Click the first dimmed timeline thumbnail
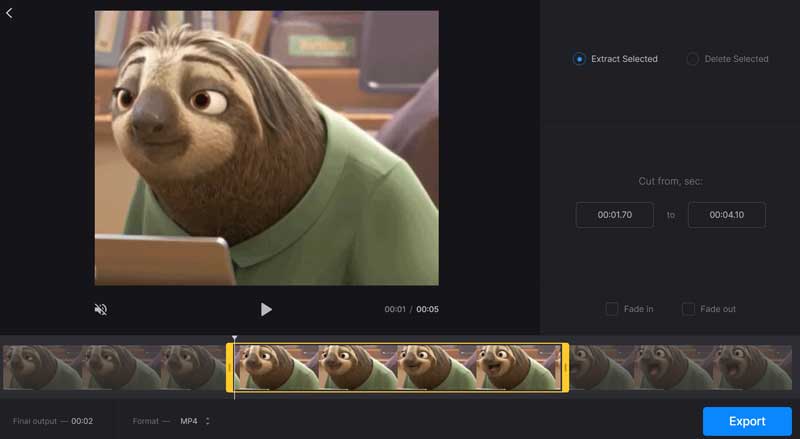Viewport: 800px width, 439px height. click(42, 368)
